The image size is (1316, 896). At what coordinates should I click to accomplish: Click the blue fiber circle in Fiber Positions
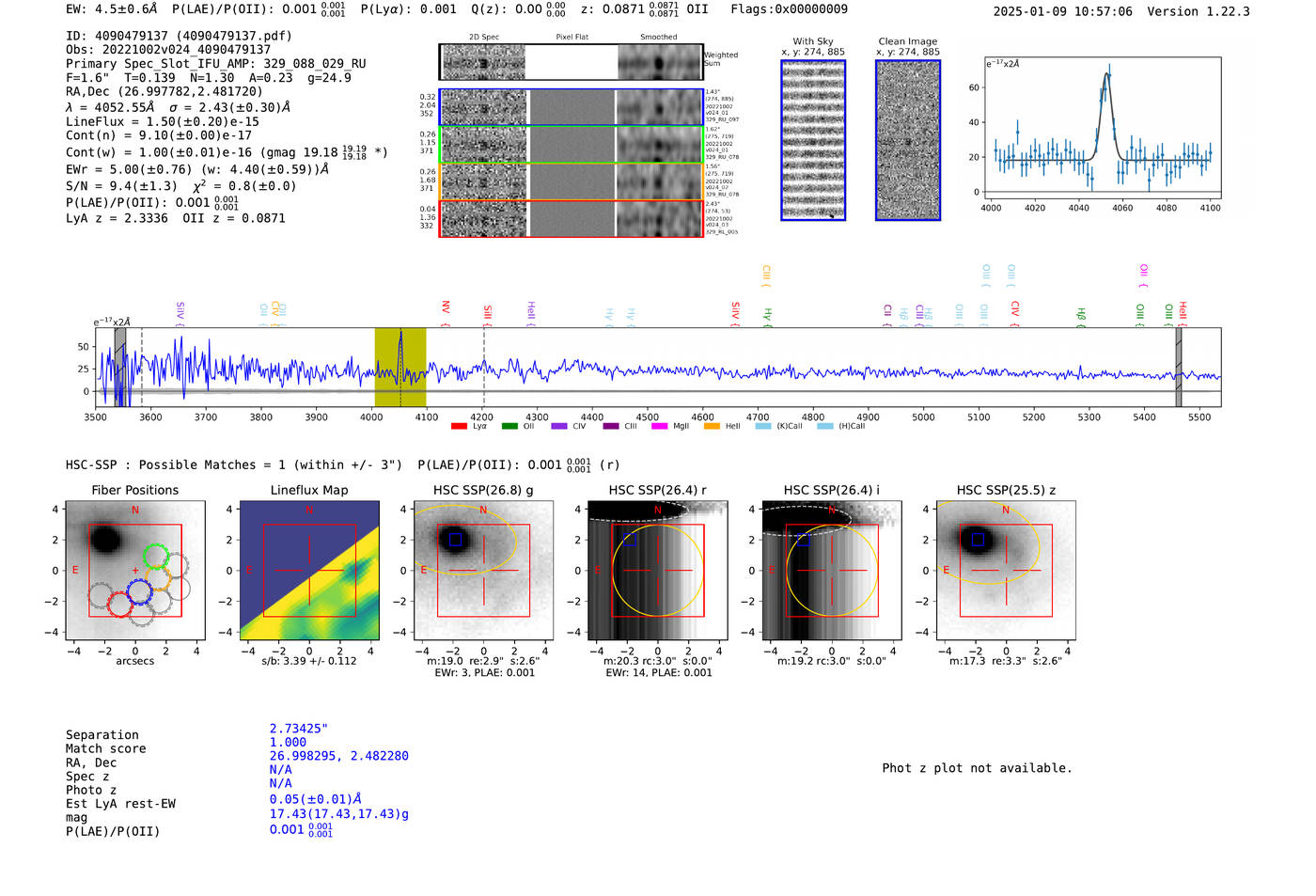(x=139, y=591)
